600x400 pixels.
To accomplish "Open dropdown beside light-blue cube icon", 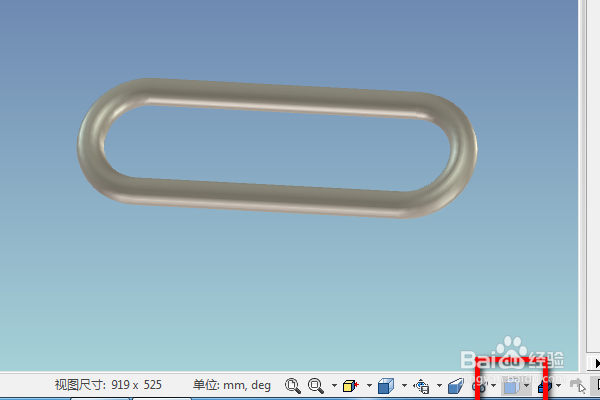I will coord(527,385).
